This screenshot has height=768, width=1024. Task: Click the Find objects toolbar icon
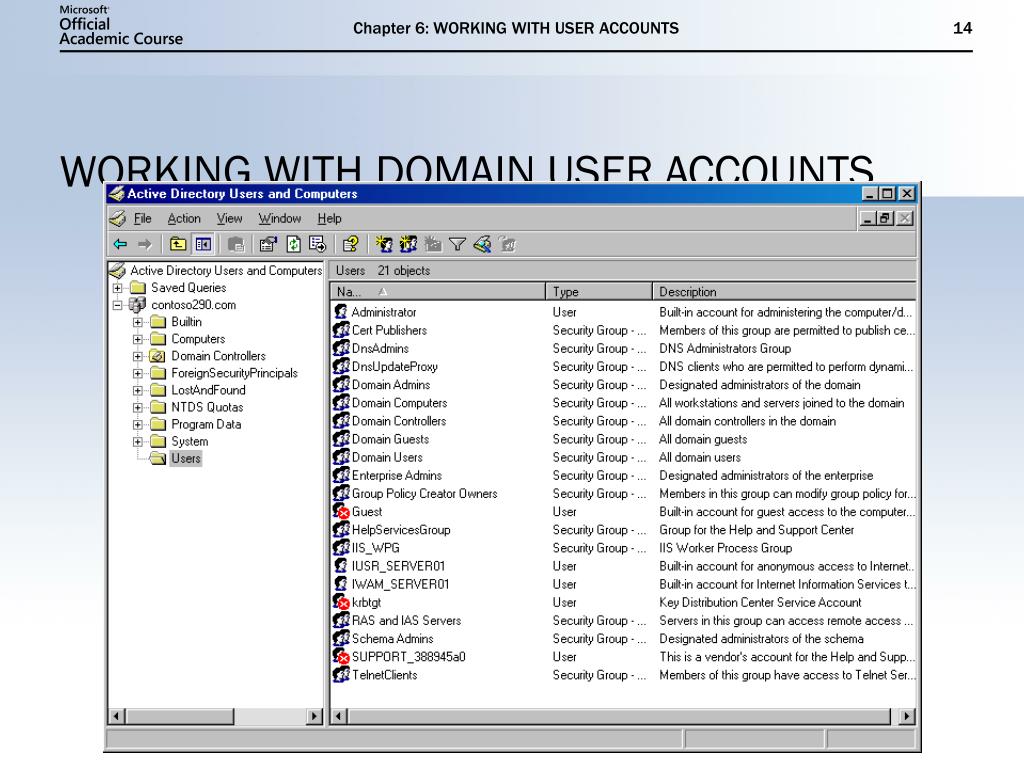[x=482, y=244]
